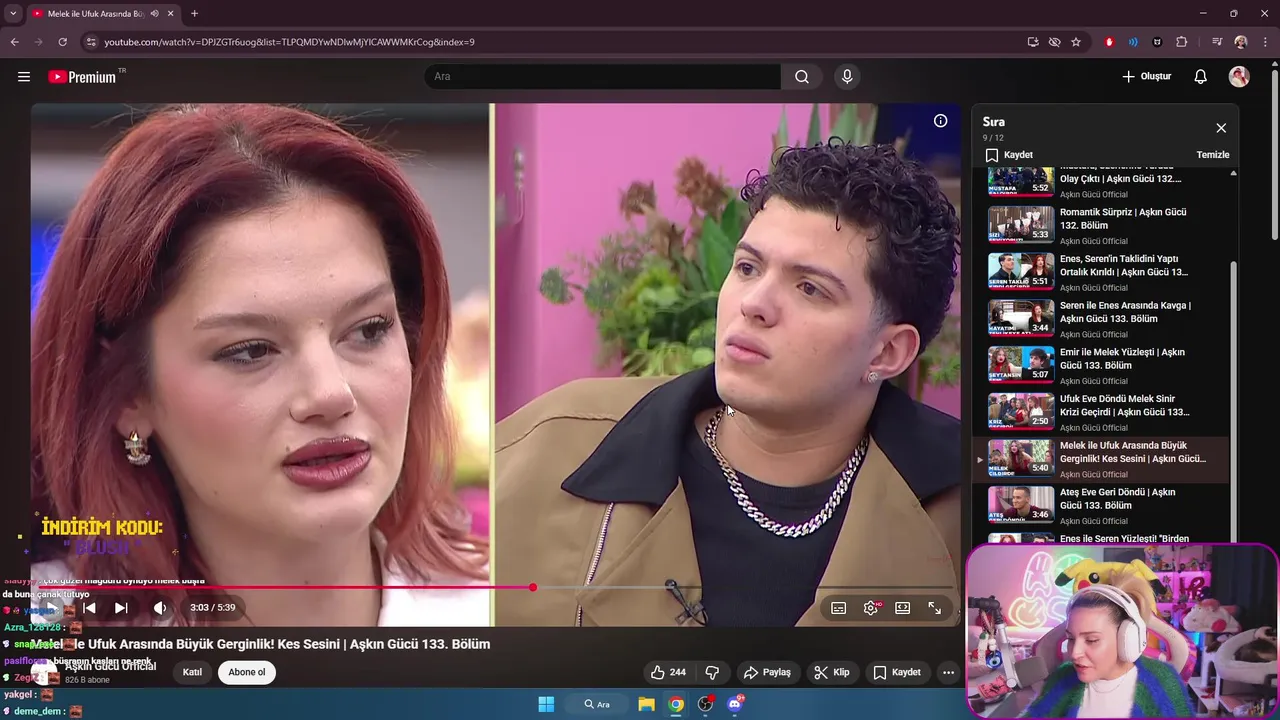Open YouTube account avatar menu

tap(1239, 77)
